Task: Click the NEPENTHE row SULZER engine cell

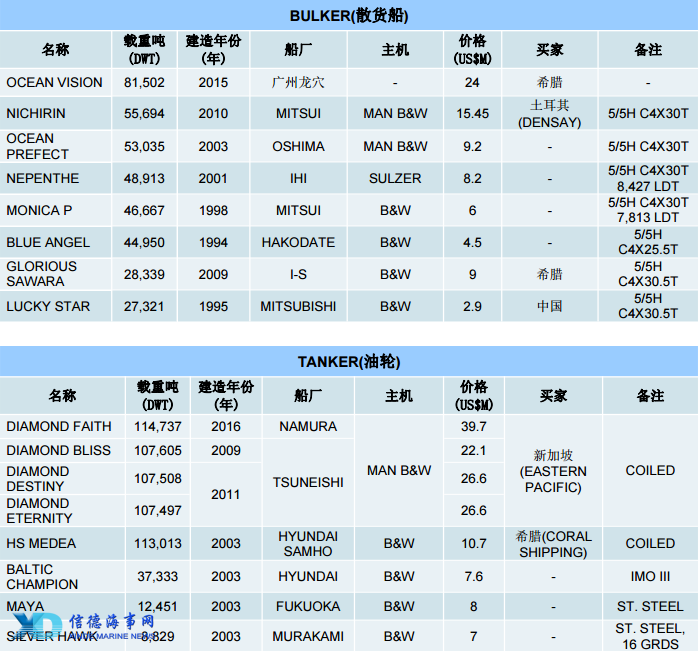Action: point(395,178)
